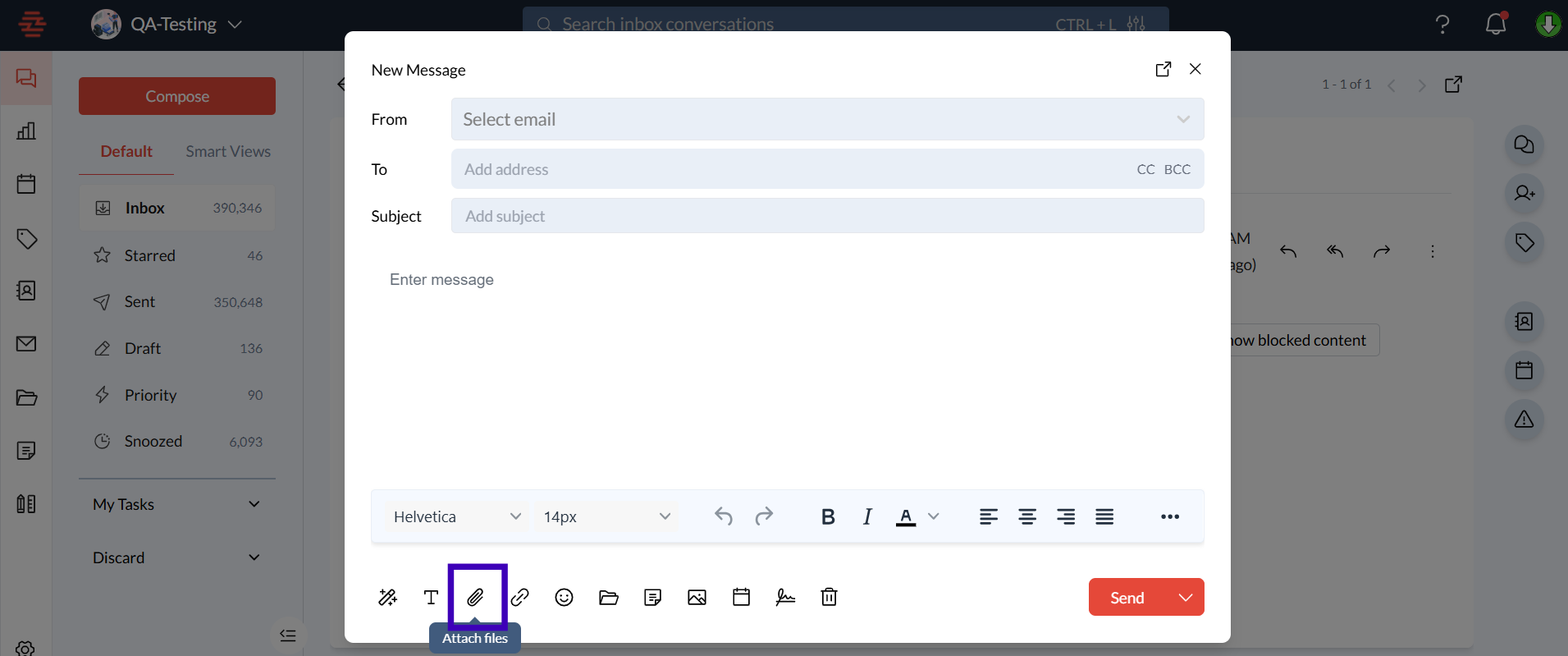Open the Select email From dropdown
This screenshot has width=1568, height=656.
(827, 119)
